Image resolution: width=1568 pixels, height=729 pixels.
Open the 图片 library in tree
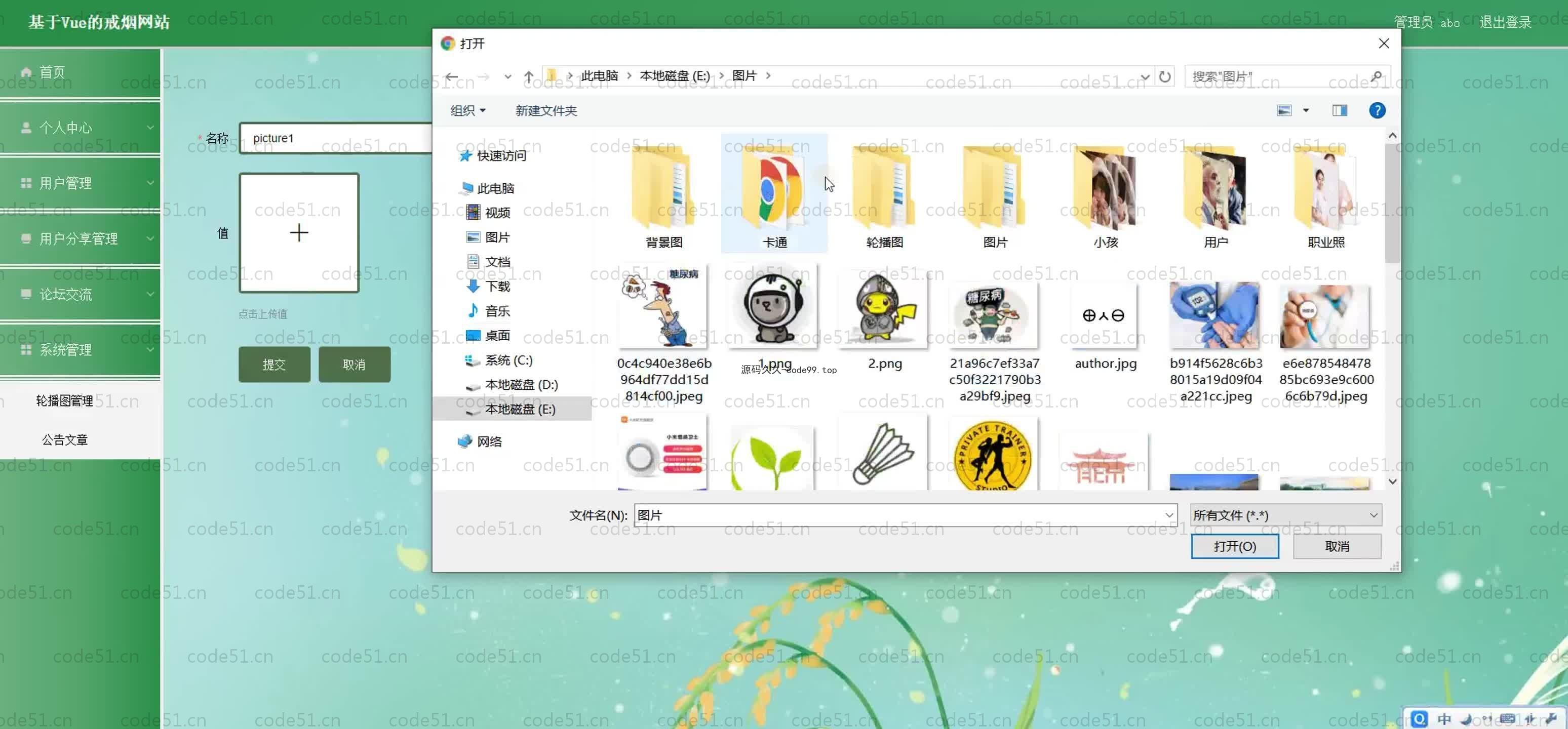pyautogui.click(x=489, y=237)
